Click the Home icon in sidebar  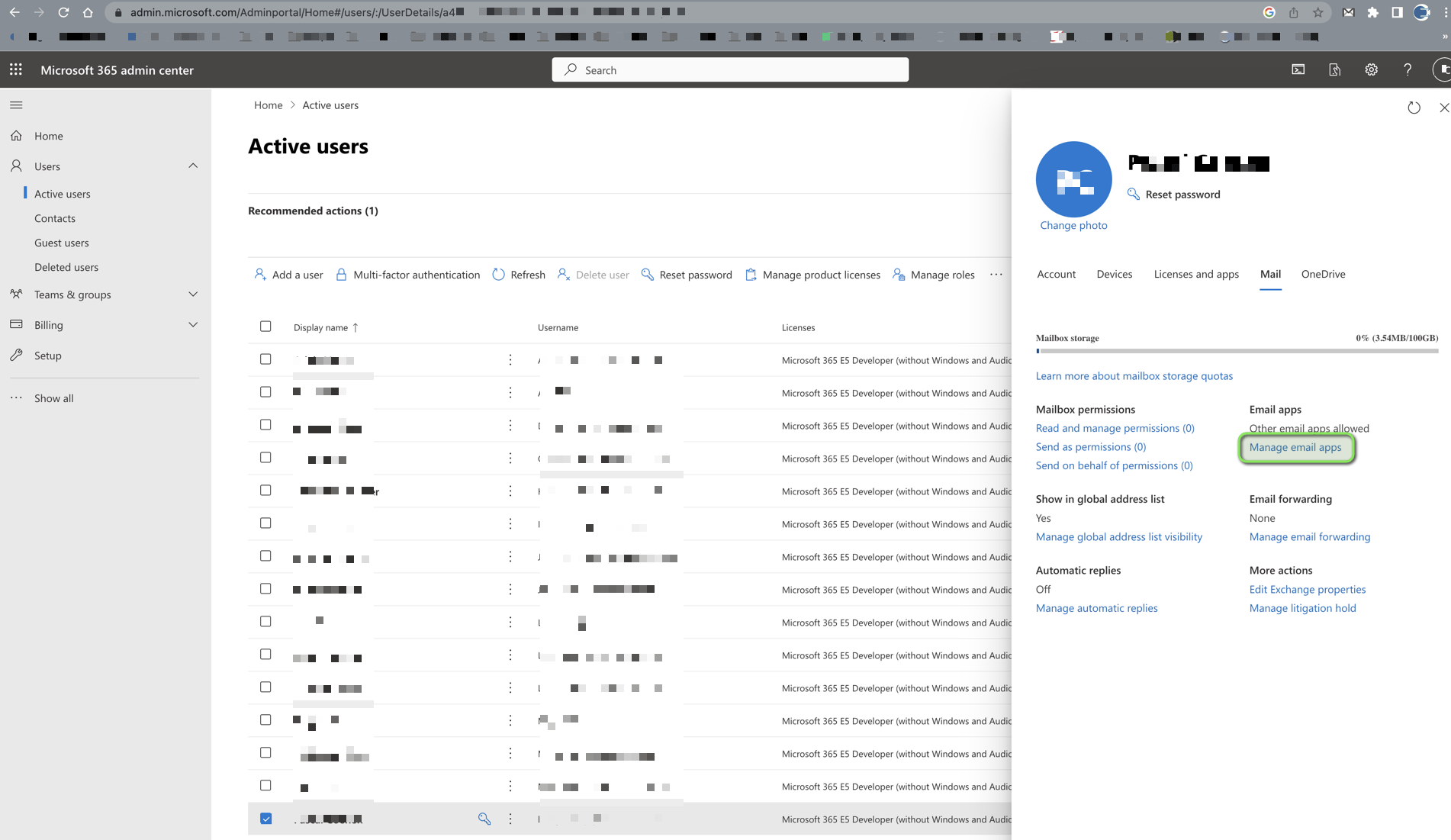point(16,136)
